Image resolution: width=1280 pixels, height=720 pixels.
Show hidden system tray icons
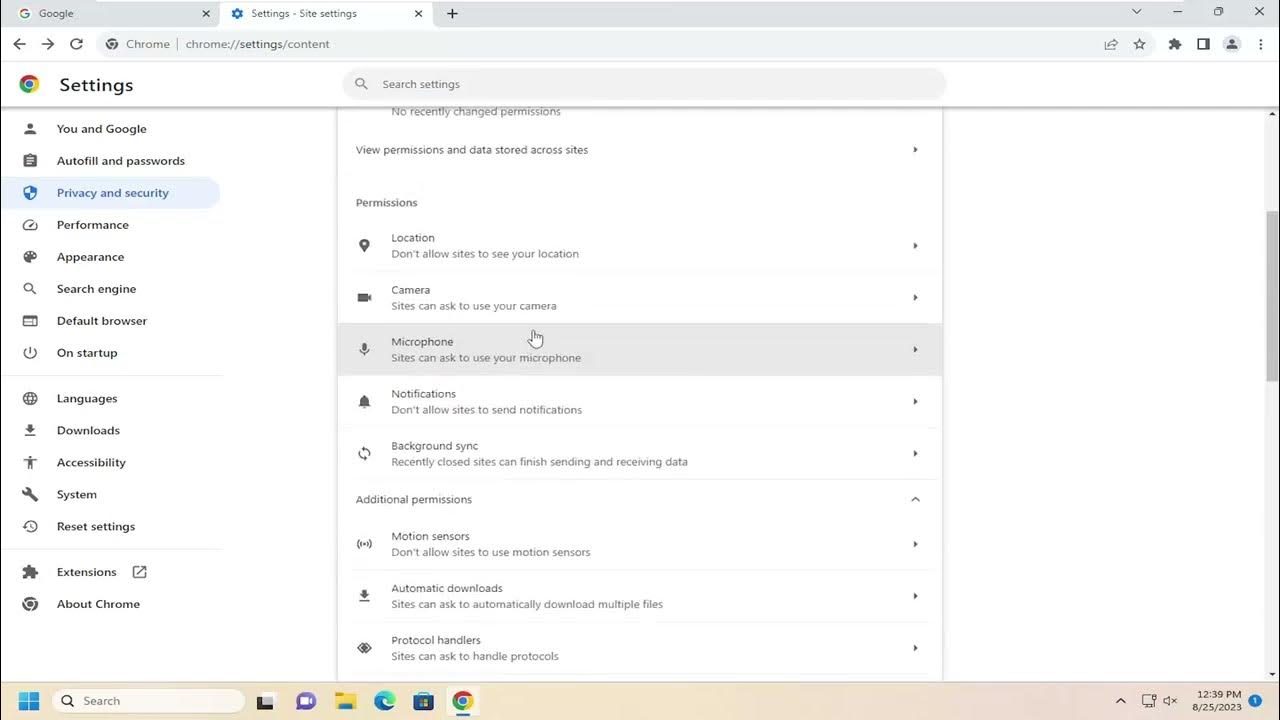point(1120,701)
